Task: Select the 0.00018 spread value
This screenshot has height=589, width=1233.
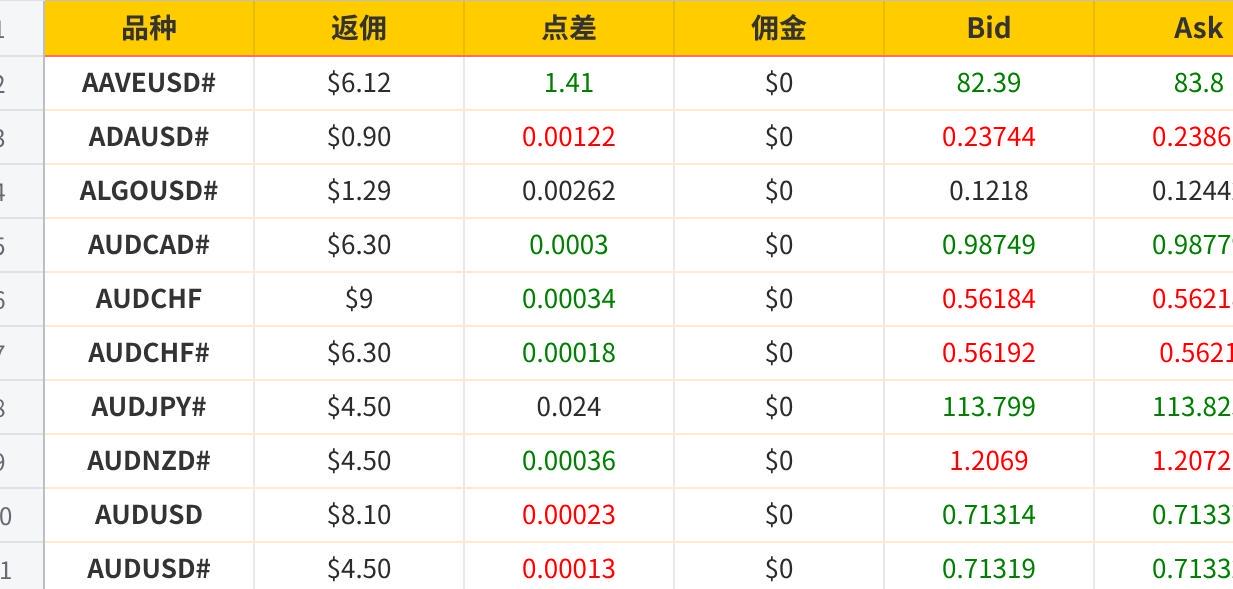Action: click(x=569, y=353)
